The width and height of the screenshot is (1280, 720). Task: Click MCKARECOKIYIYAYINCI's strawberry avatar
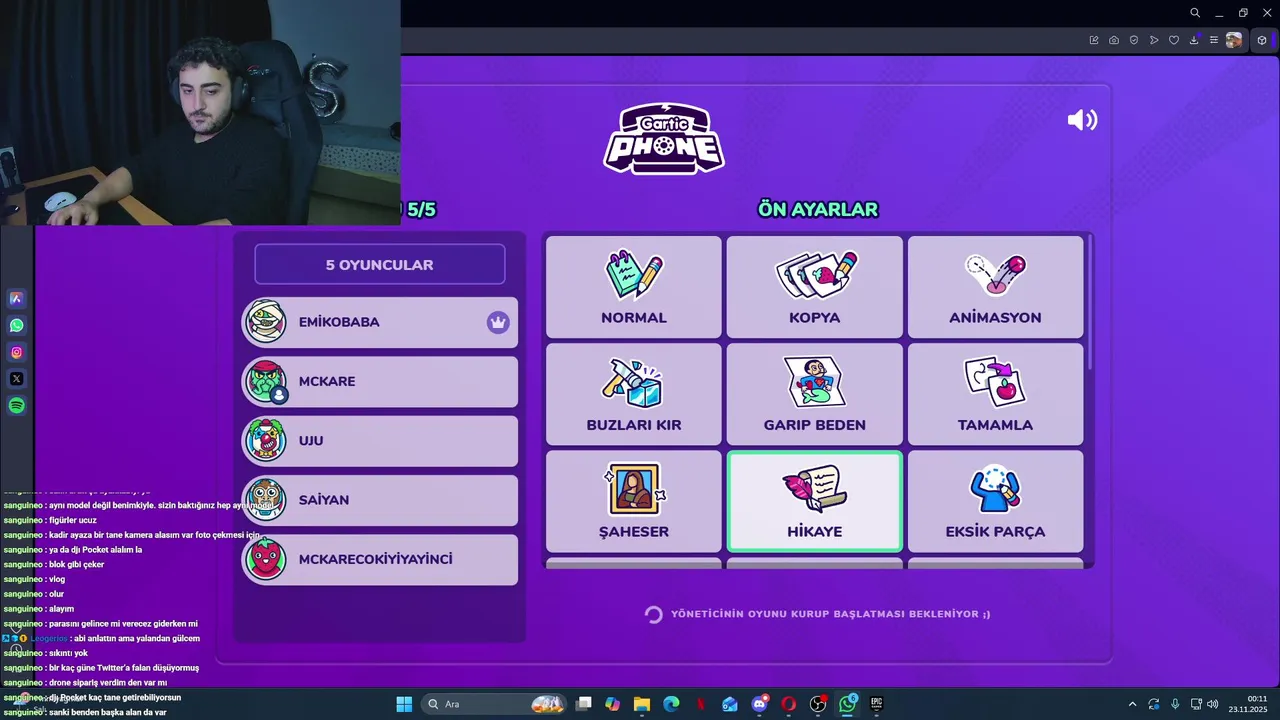coord(266,558)
